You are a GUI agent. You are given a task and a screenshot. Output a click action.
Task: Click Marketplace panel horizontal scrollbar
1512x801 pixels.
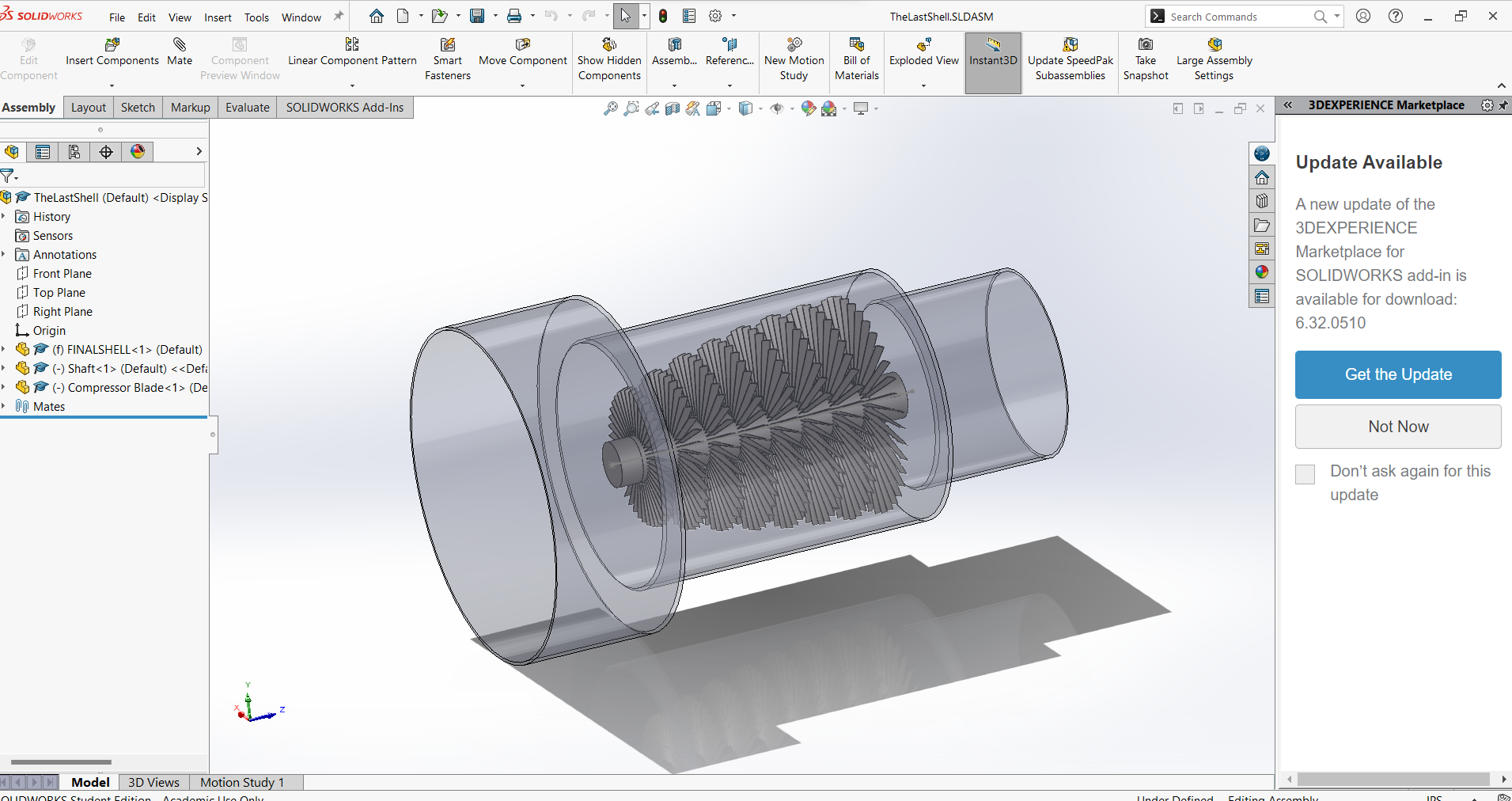tap(1394, 780)
